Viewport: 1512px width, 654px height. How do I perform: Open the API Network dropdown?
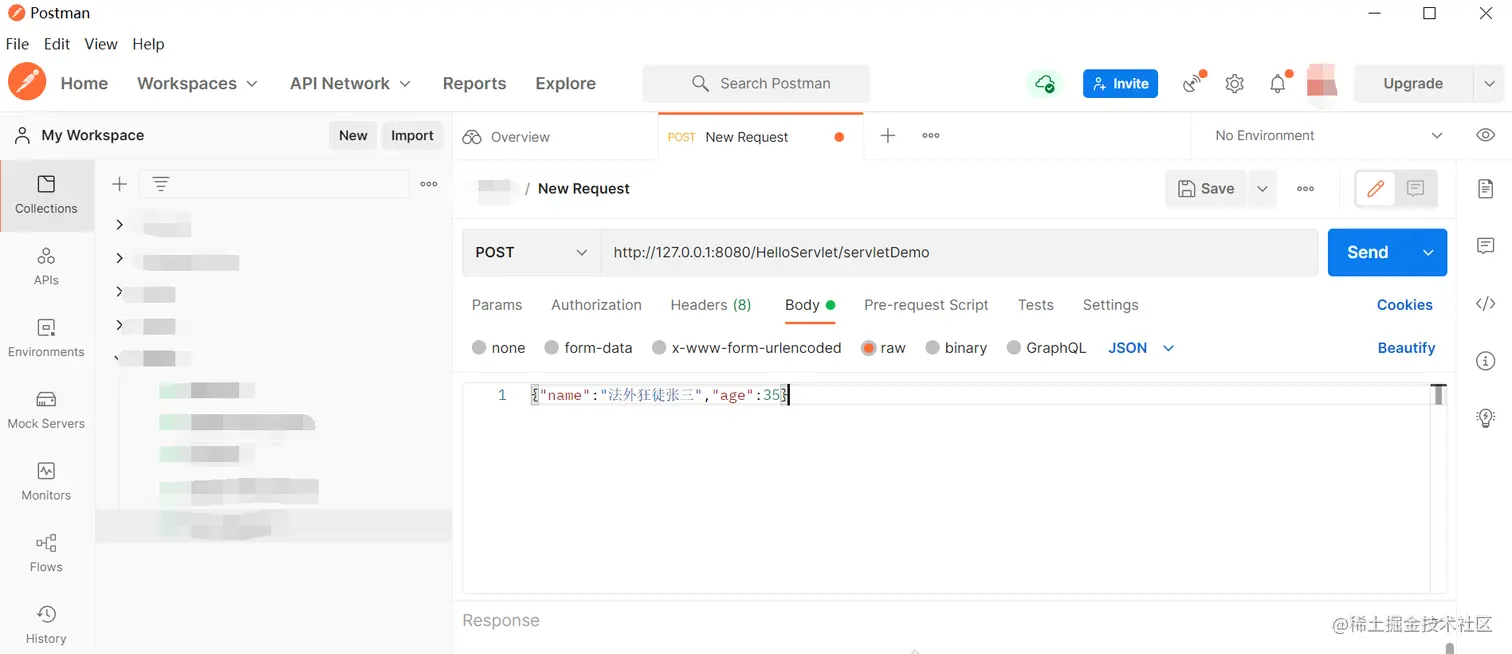click(350, 83)
